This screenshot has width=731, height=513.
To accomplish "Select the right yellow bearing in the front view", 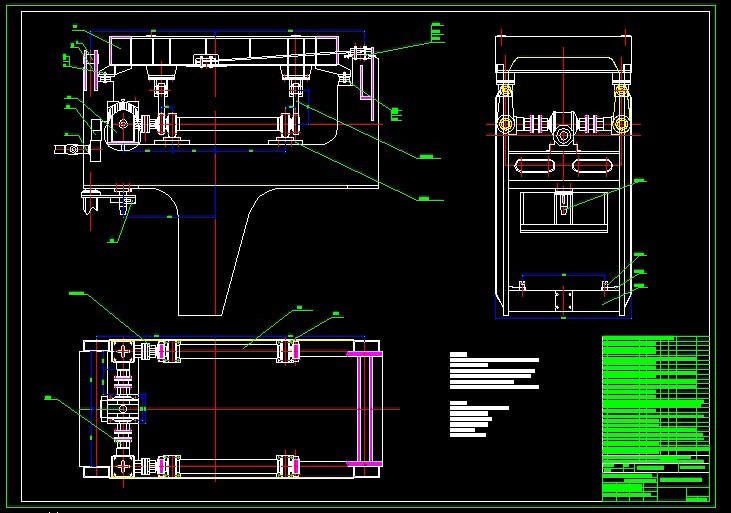I will pyautogui.click(x=621, y=124).
